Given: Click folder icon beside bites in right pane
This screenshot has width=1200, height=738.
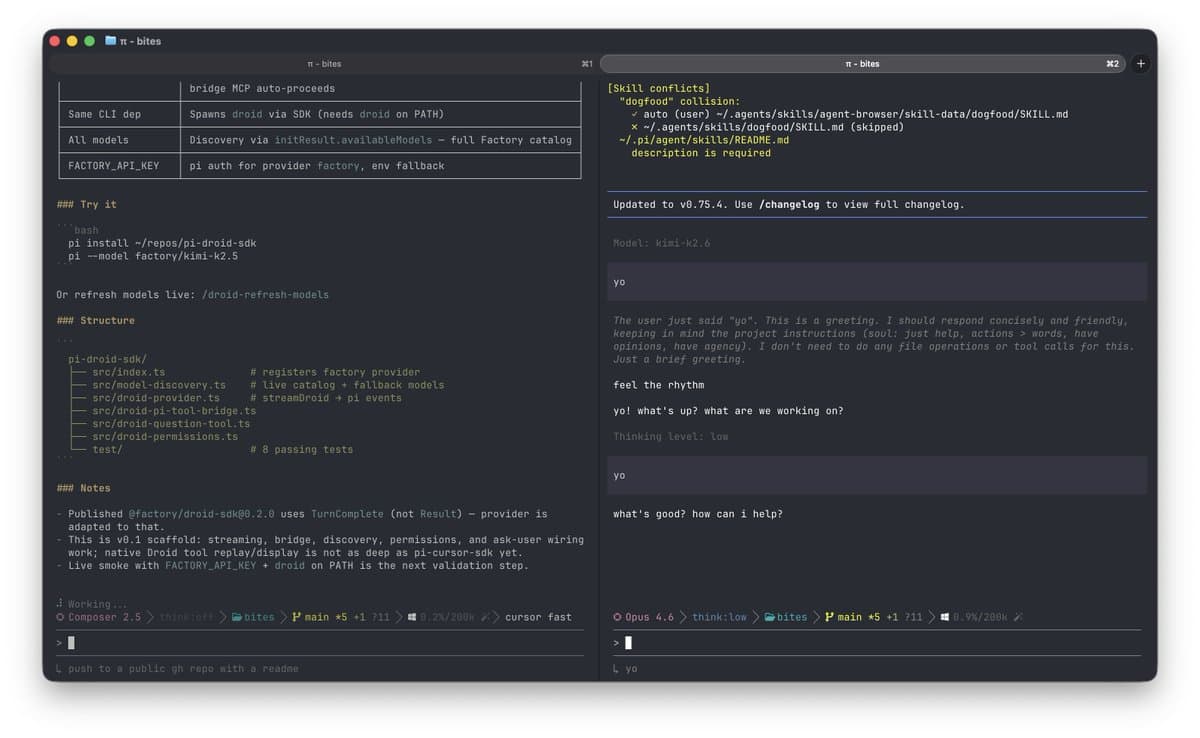Looking at the screenshot, I should 770,617.
